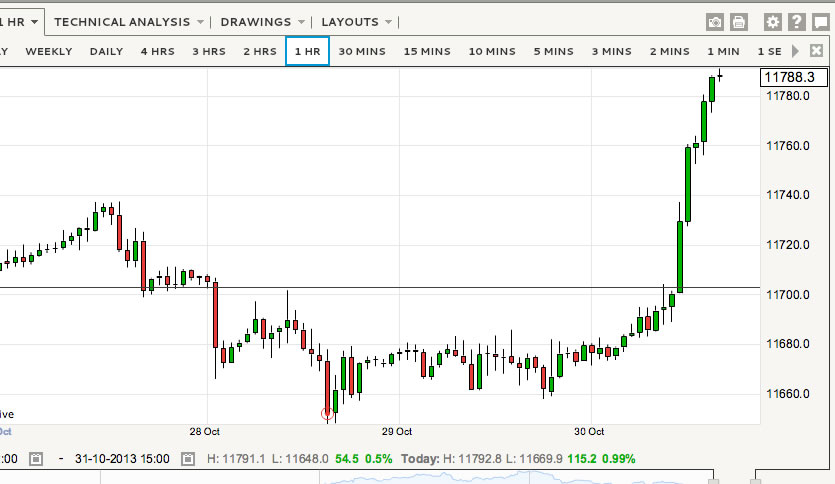Take a chart snapshot with camera icon
The width and height of the screenshot is (835, 484).
[715, 22]
